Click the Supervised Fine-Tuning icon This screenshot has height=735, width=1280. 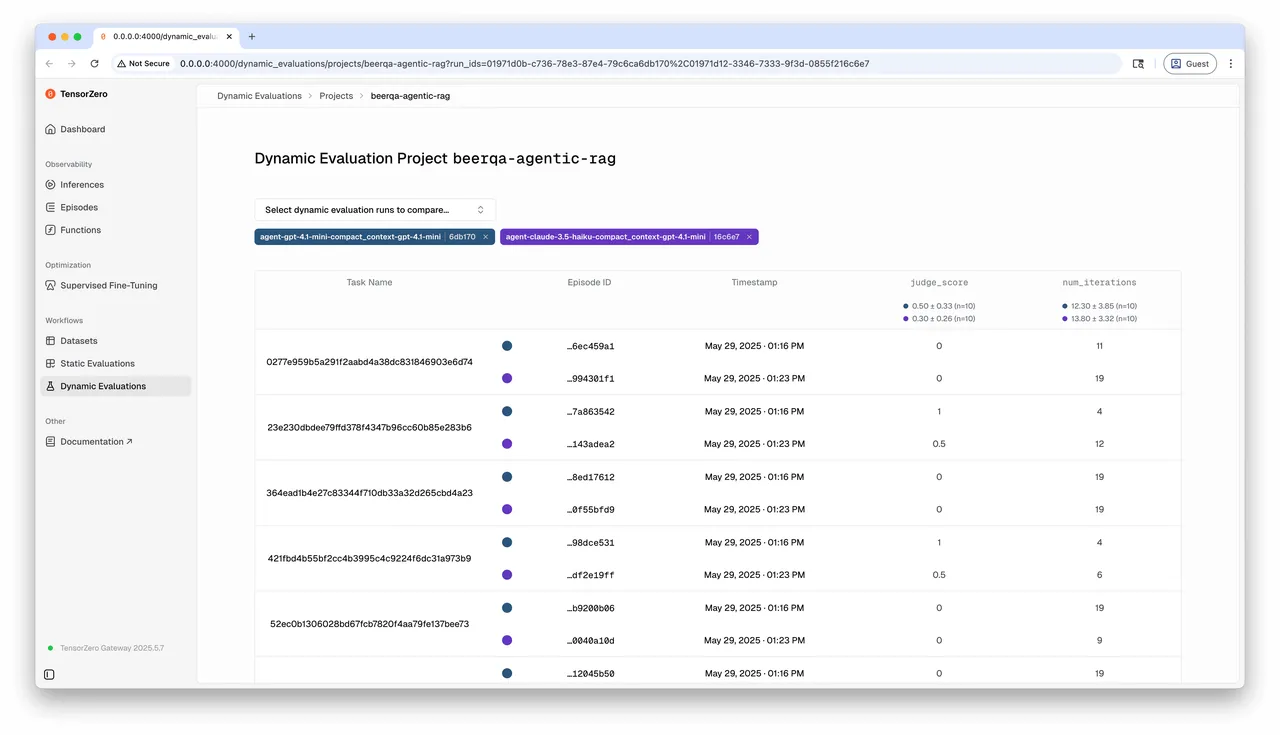coord(51,285)
